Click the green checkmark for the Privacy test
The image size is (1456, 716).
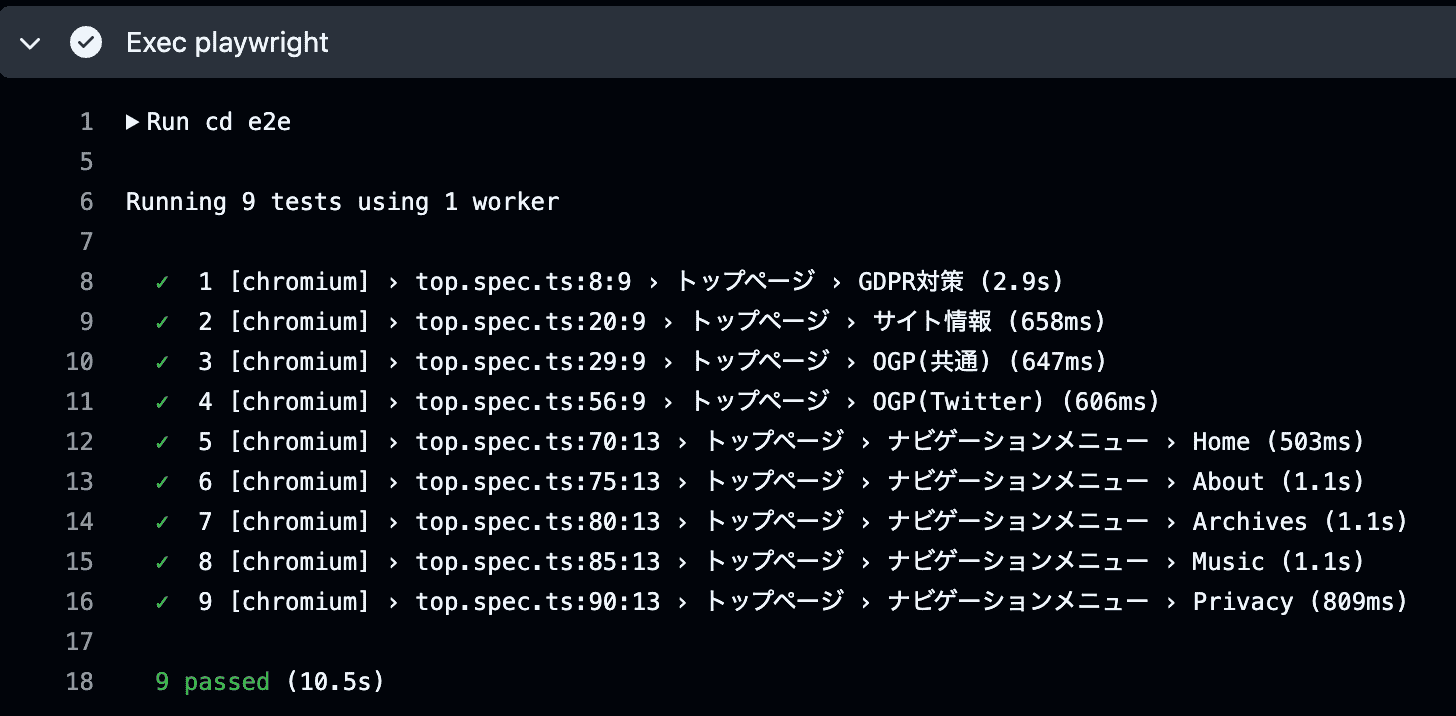(x=162, y=602)
